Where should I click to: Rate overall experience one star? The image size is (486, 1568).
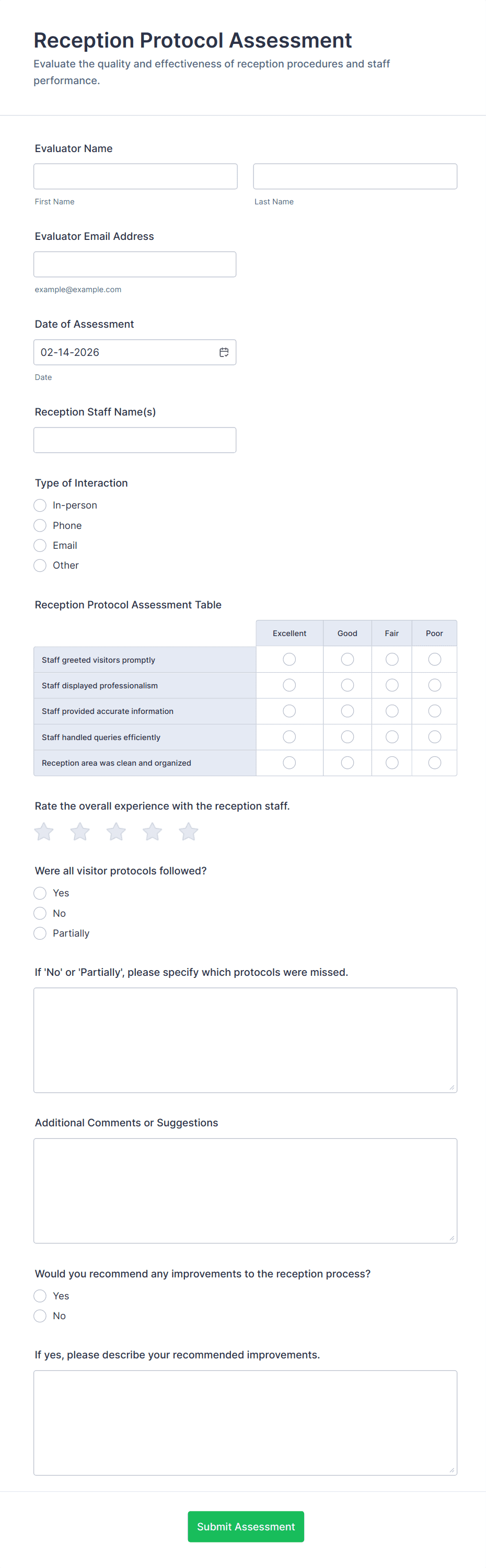pos(44,832)
